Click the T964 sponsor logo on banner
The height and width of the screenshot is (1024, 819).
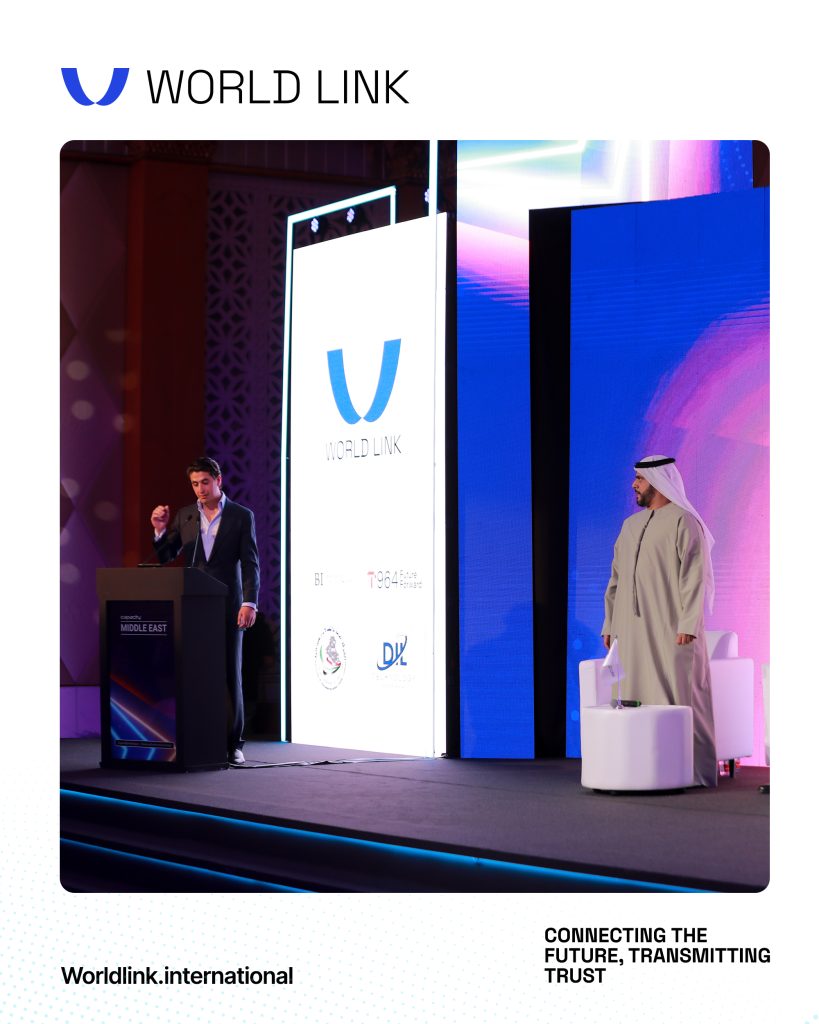click(x=395, y=579)
